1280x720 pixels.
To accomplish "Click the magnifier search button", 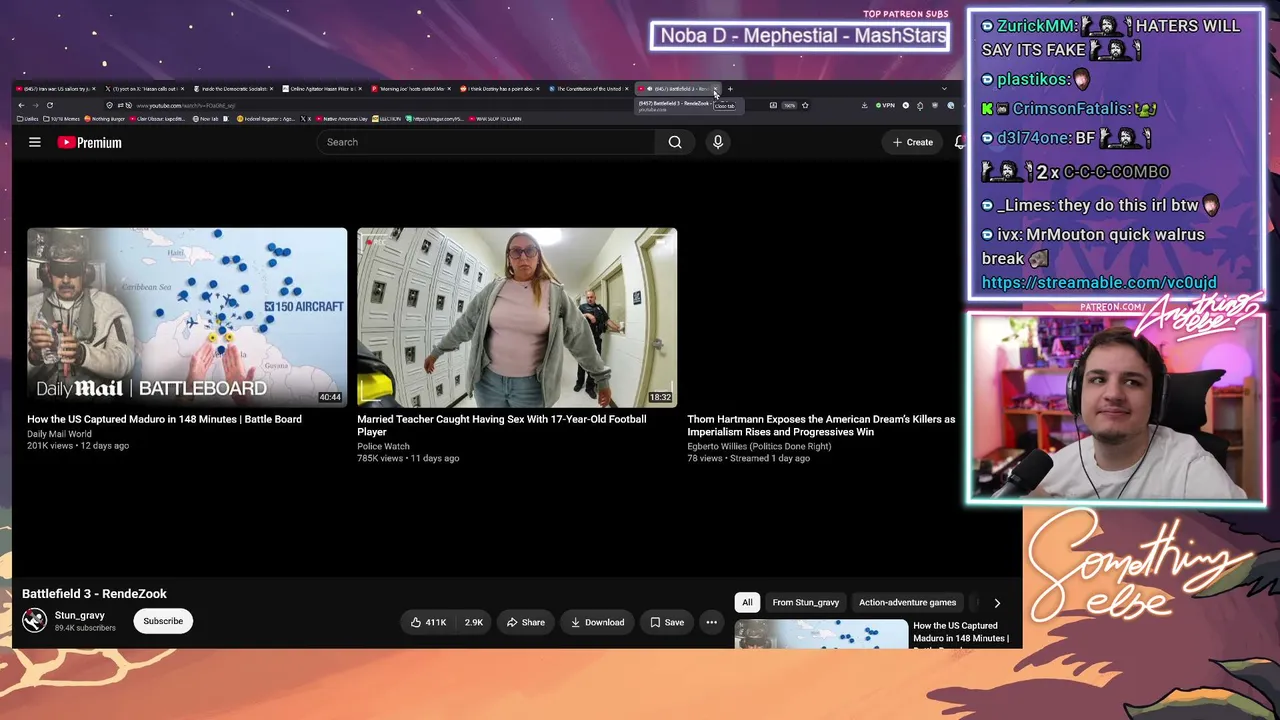I will [675, 142].
